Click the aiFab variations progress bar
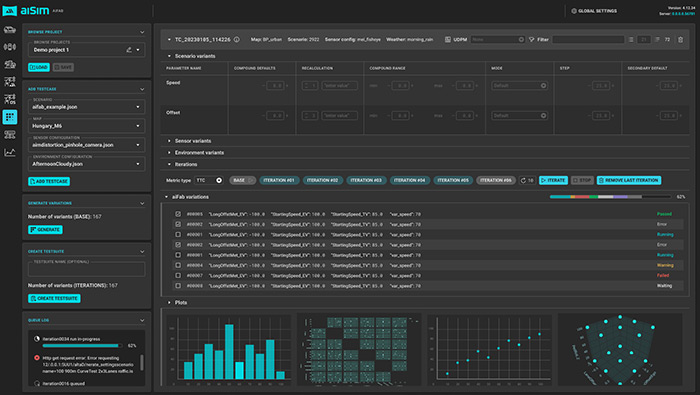700x395 pixels. click(610, 197)
